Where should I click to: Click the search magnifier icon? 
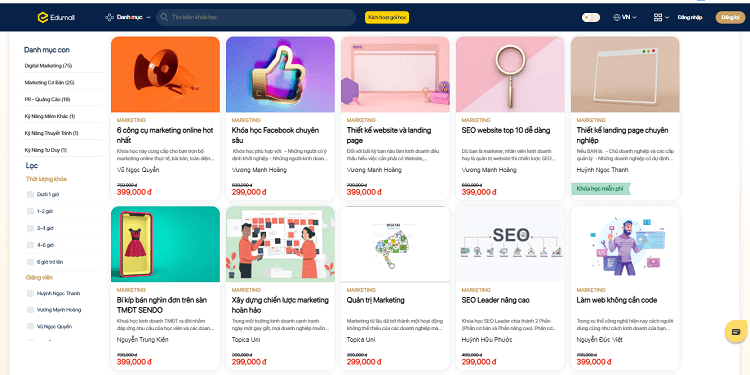tap(164, 17)
